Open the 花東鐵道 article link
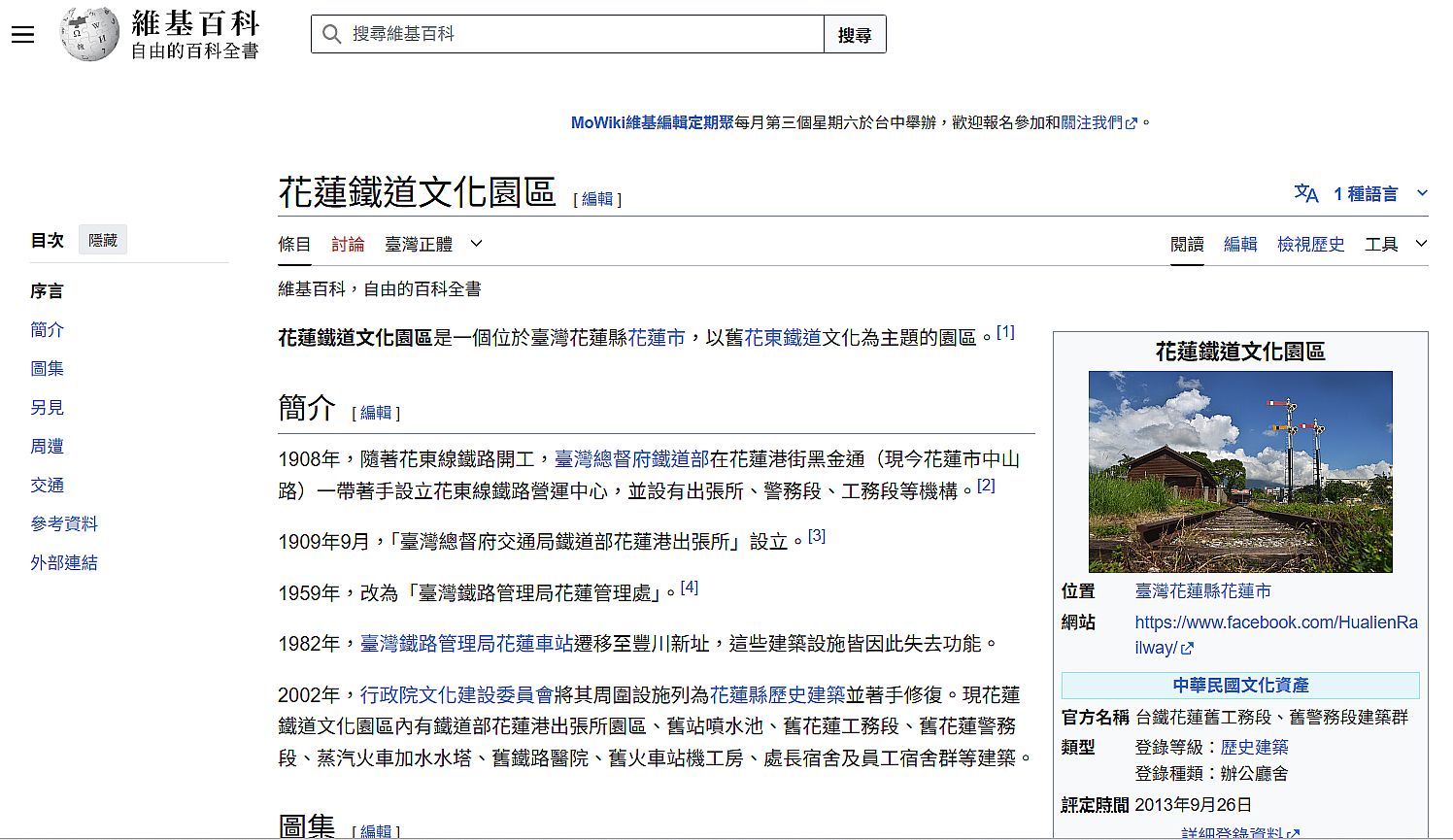 [783, 337]
